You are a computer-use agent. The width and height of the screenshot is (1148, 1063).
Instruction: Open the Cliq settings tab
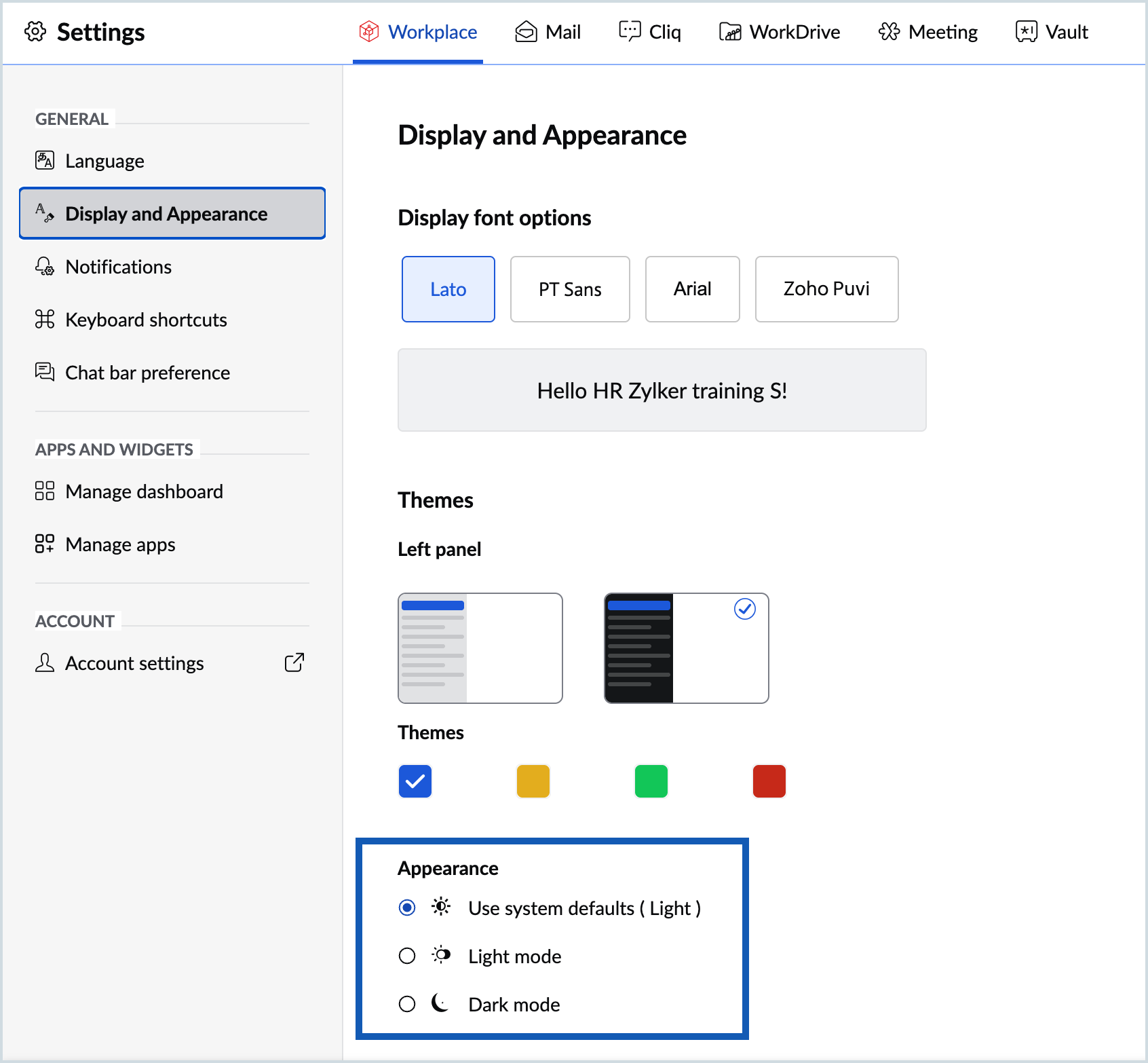(650, 32)
